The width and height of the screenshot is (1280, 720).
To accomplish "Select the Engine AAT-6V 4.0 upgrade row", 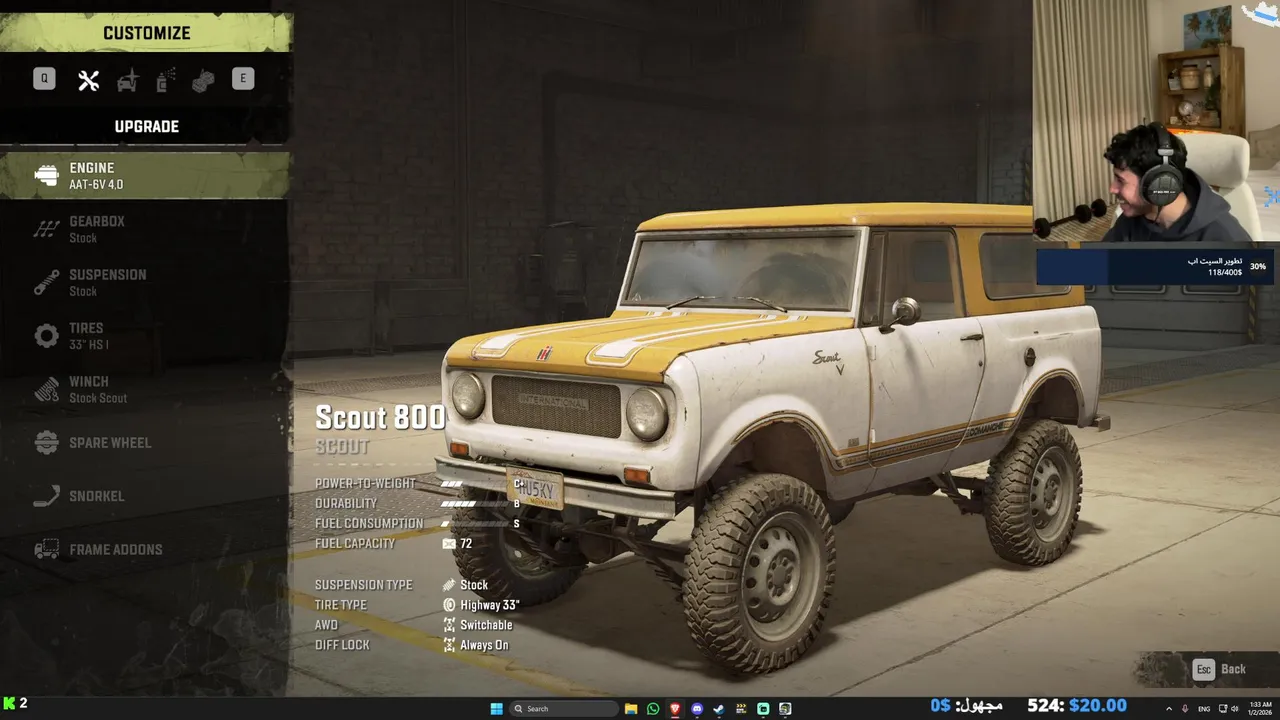I will click(146, 175).
